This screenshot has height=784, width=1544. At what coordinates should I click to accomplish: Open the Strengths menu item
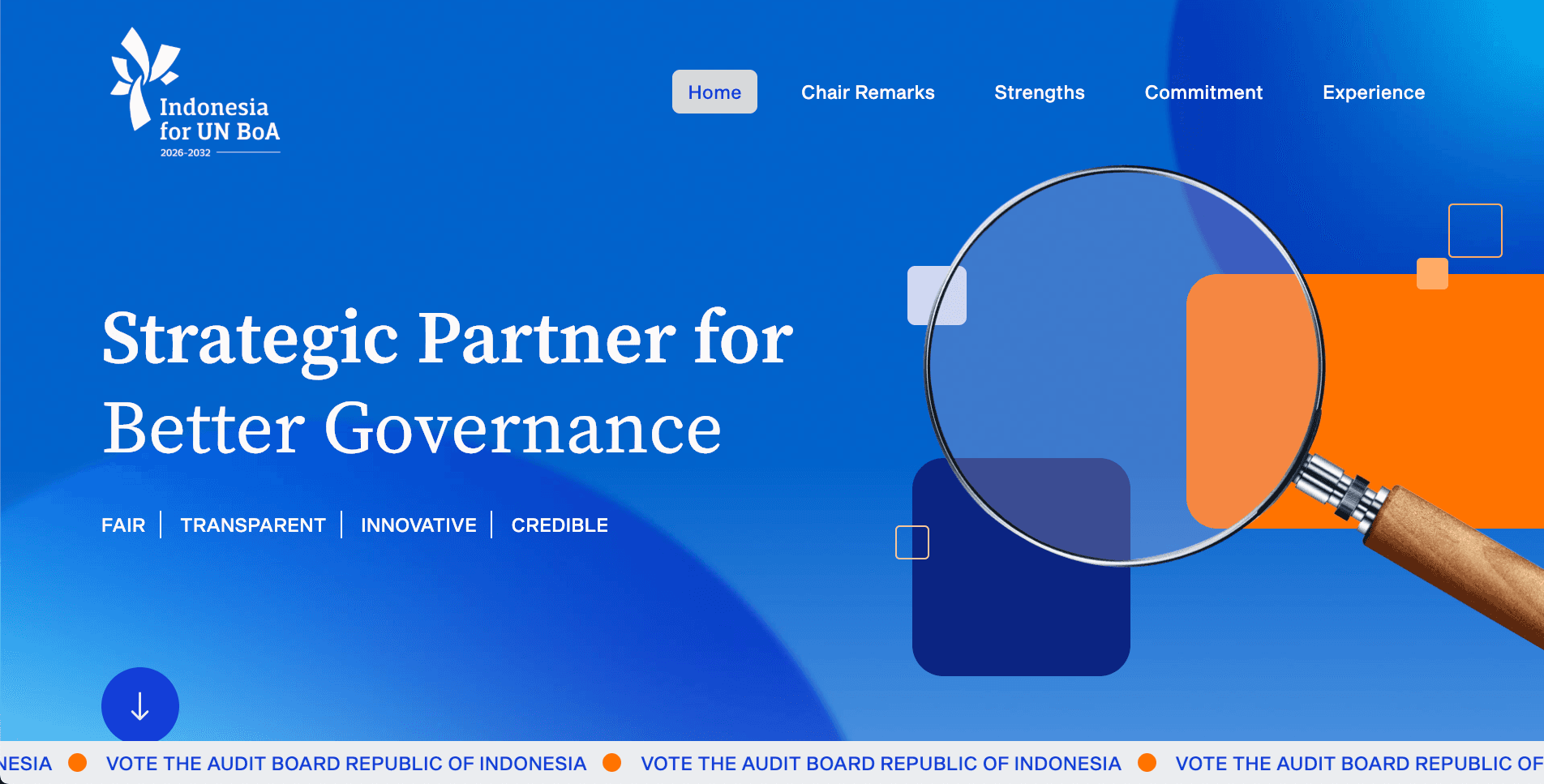(1040, 92)
